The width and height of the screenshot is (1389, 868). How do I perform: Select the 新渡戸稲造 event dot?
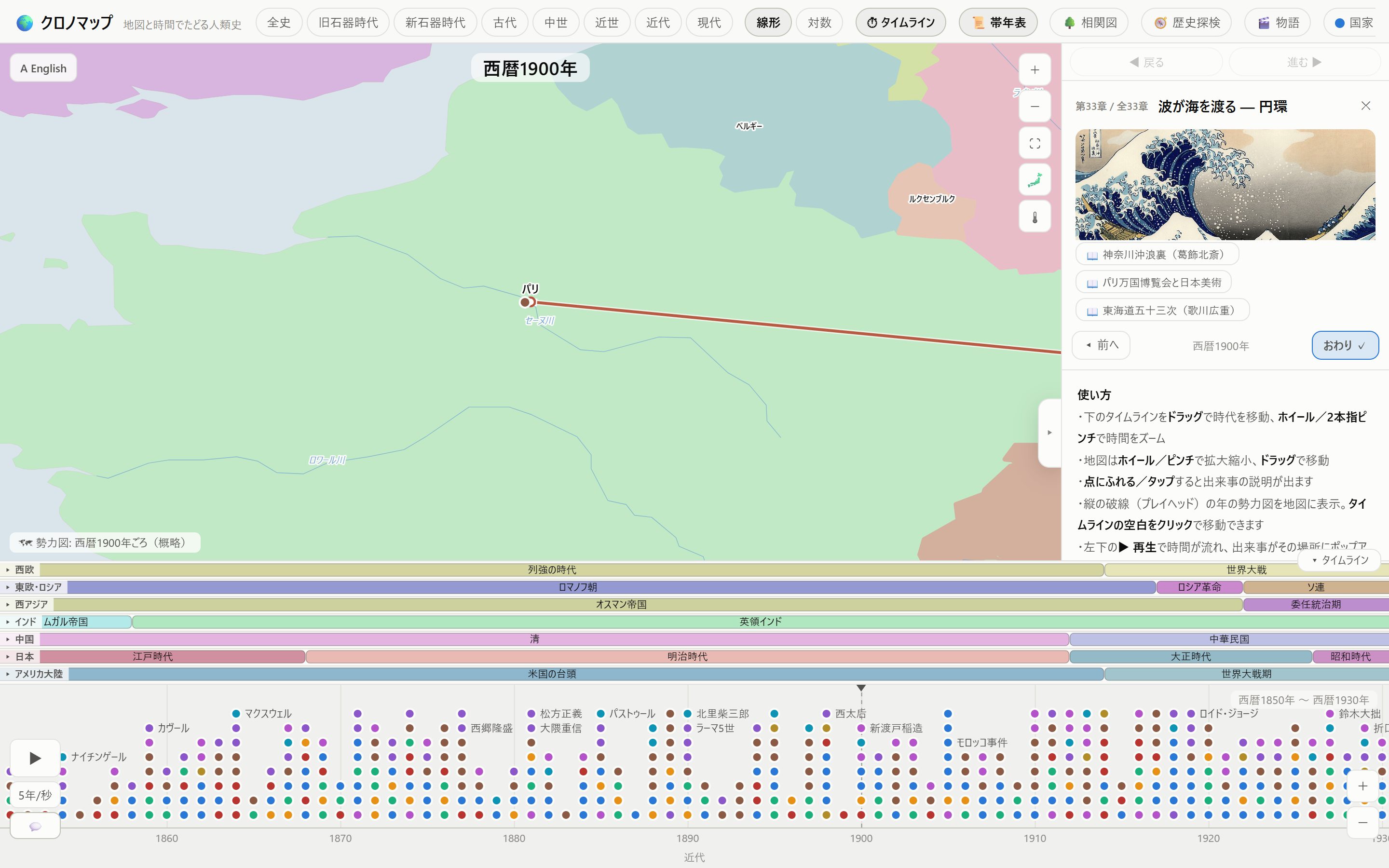(861, 728)
